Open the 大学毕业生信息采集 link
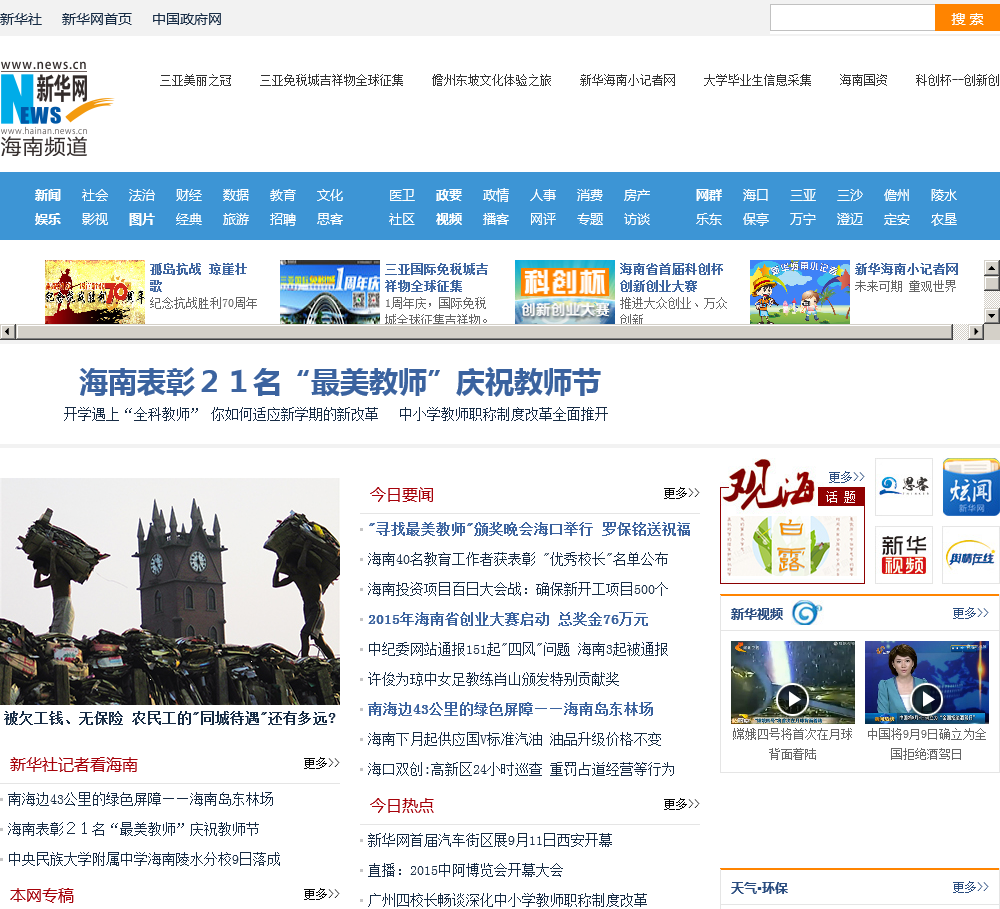The height and width of the screenshot is (909, 1000). [758, 80]
